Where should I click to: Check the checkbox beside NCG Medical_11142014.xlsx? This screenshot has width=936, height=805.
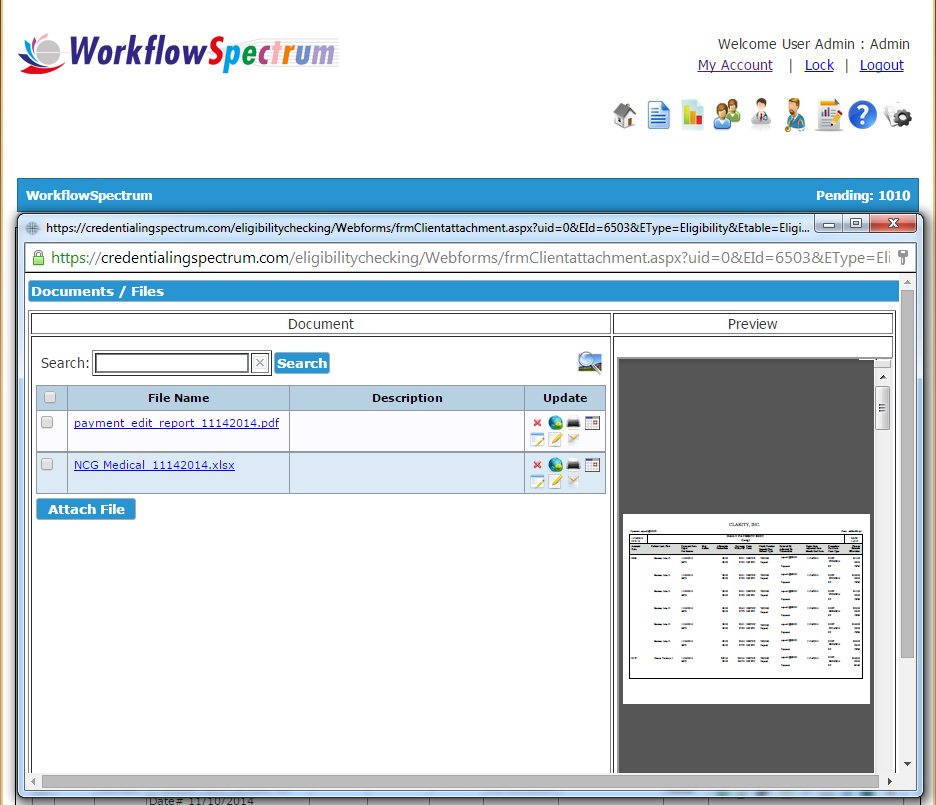46,464
